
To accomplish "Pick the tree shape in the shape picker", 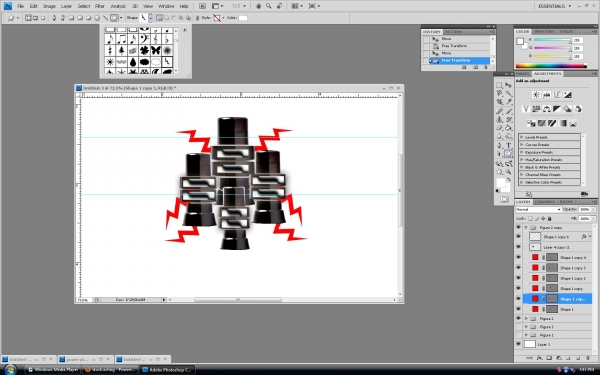I will pos(122,50).
